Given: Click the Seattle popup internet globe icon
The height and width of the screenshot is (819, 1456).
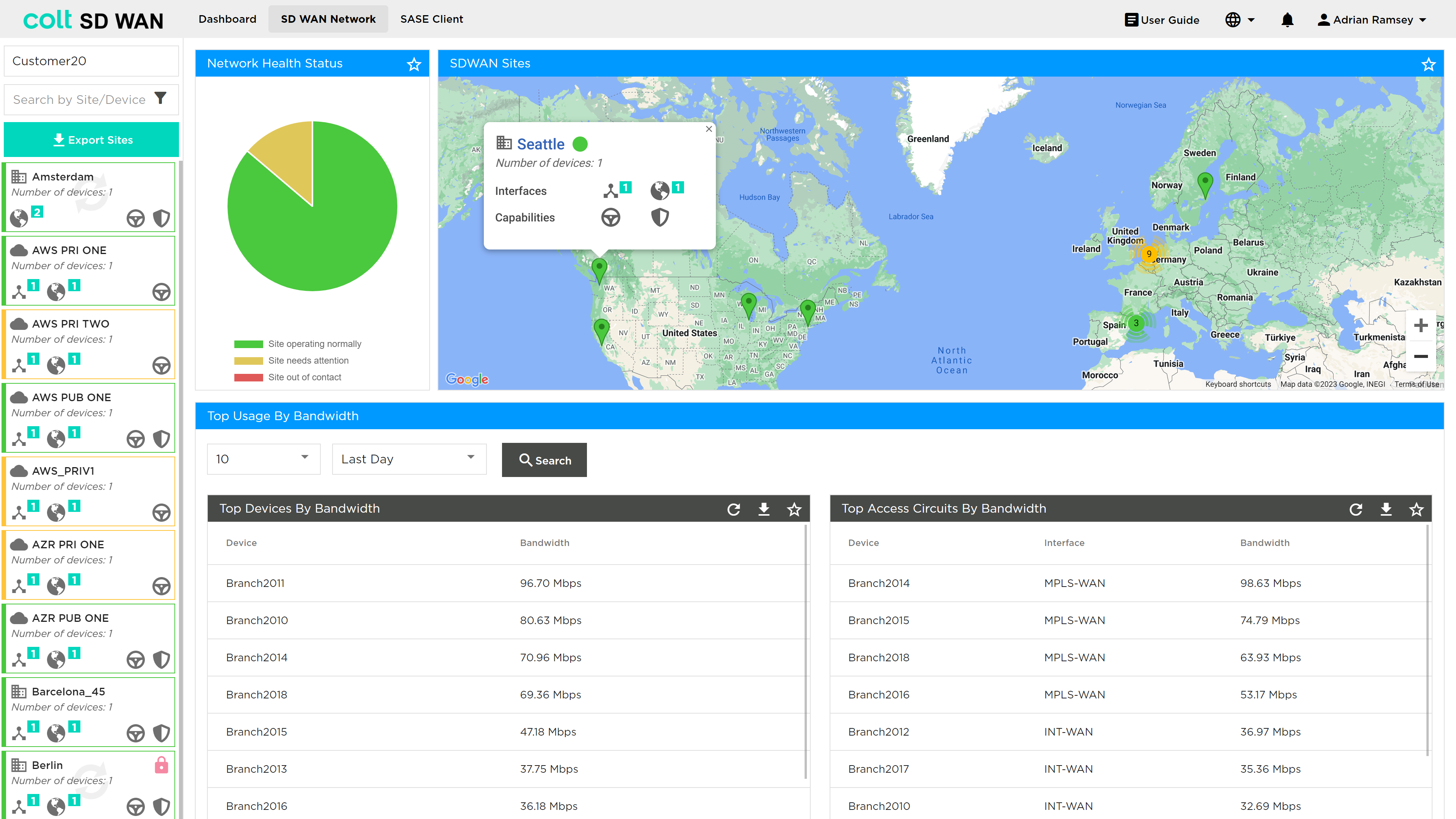Looking at the screenshot, I should 660,191.
